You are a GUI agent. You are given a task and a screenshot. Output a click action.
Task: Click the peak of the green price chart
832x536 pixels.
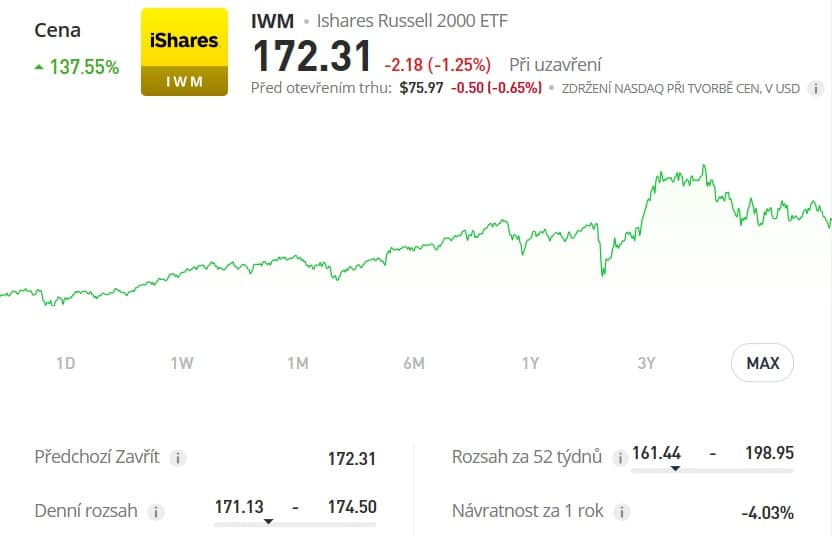point(704,167)
